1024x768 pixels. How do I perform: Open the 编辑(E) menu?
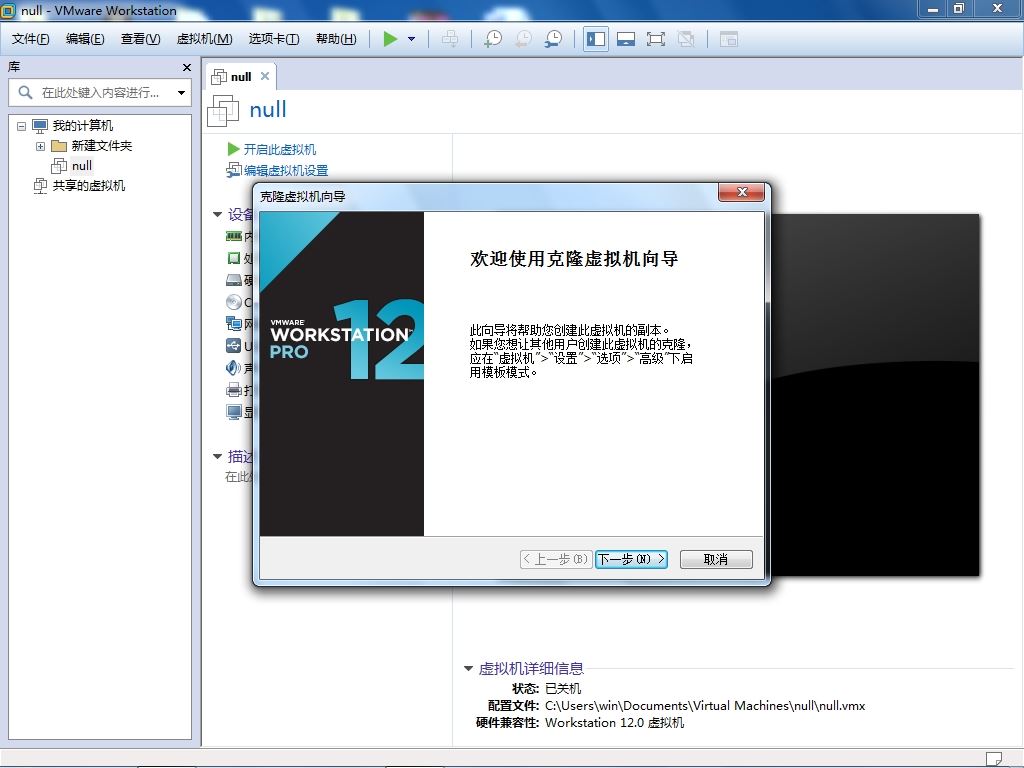tap(85, 39)
